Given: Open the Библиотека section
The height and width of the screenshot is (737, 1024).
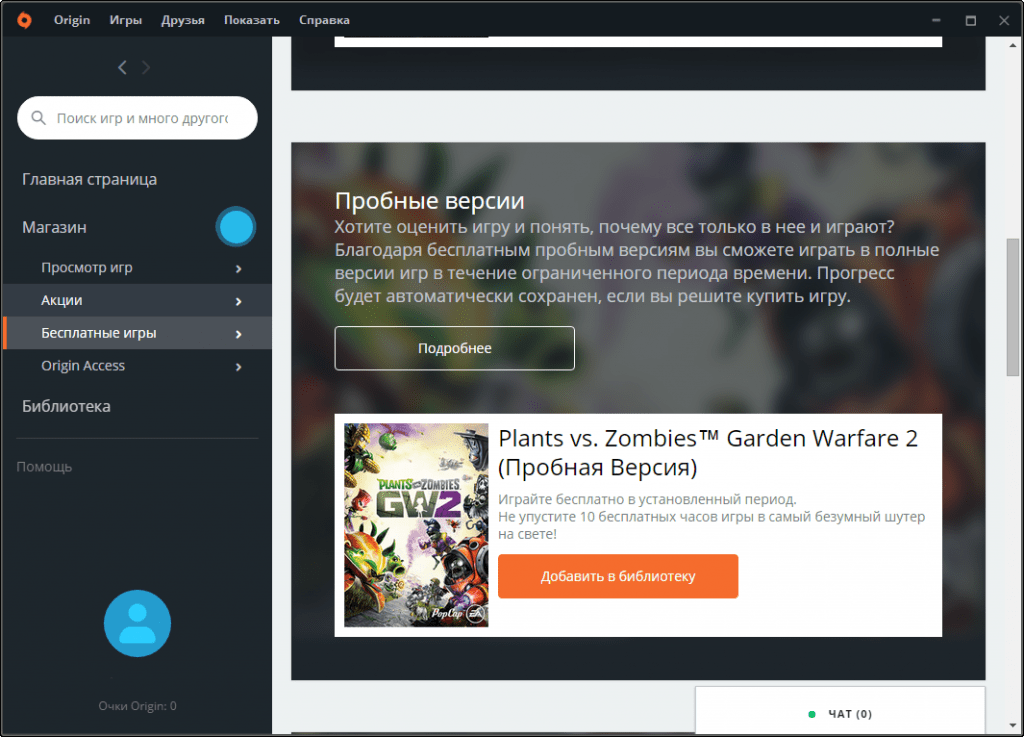Looking at the screenshot, I should pyautogui.click(x=66, y=406).
